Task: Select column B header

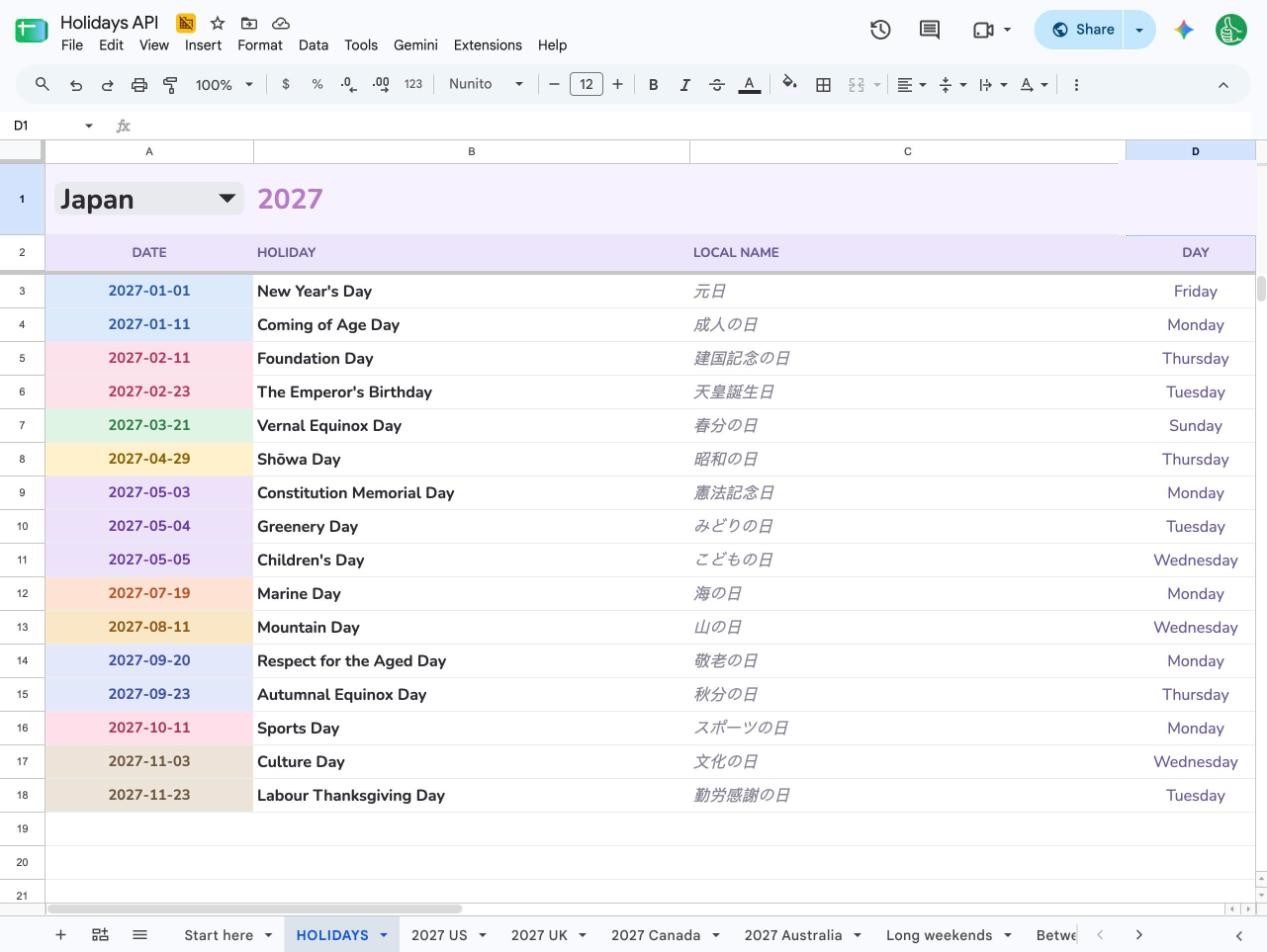Action: pyautogui.click(x=471, y=151)
